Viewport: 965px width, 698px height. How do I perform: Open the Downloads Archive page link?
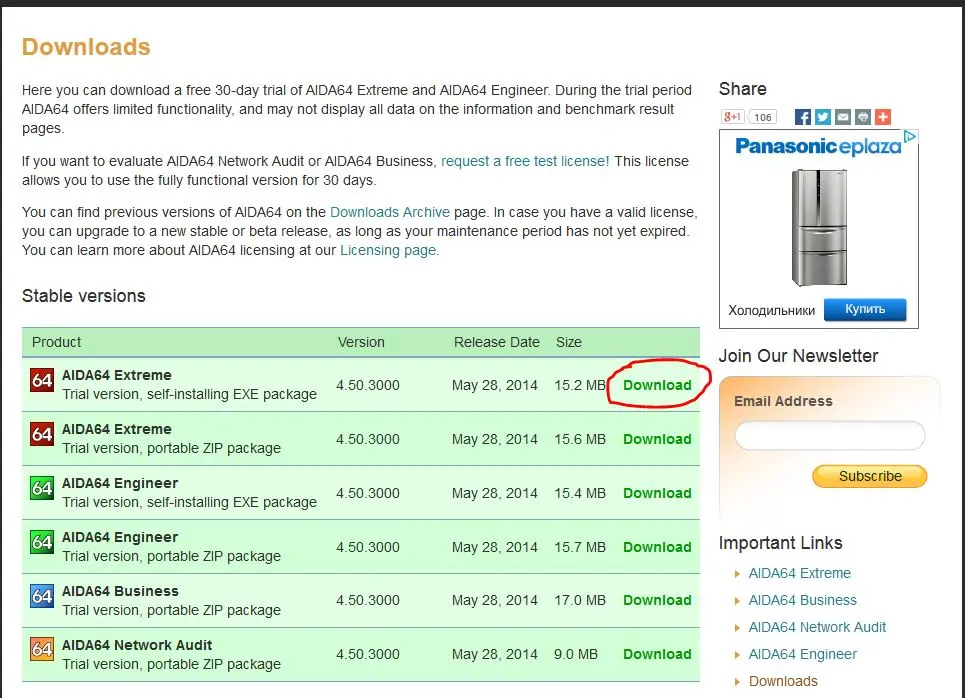coord(390,212)
